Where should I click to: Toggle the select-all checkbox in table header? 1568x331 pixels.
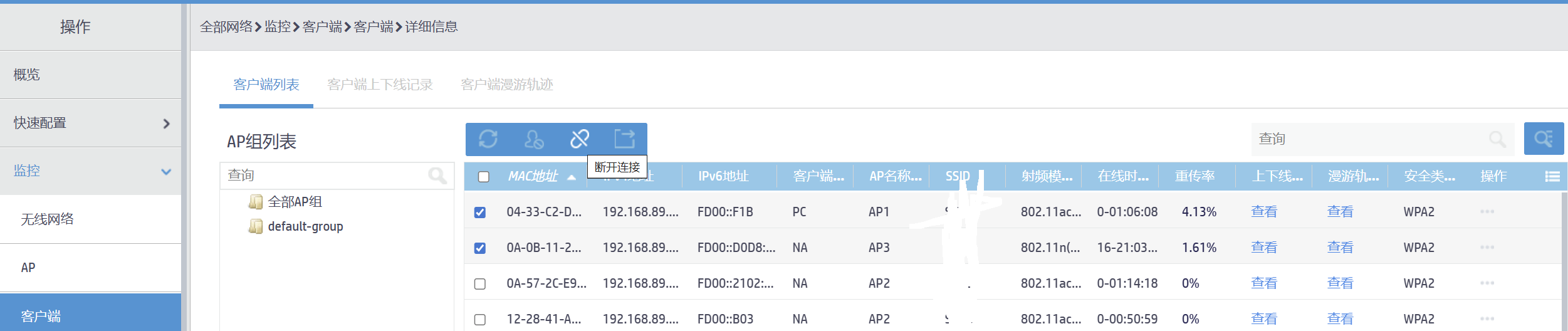pos(483,177)
